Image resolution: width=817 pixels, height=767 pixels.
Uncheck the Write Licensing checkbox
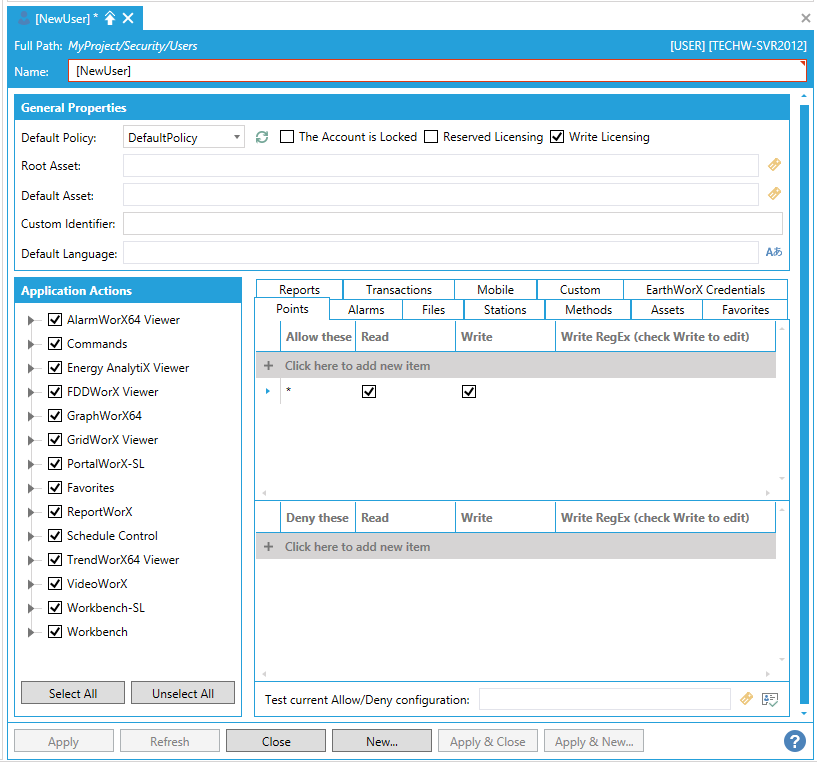click(x=557, y=137)
